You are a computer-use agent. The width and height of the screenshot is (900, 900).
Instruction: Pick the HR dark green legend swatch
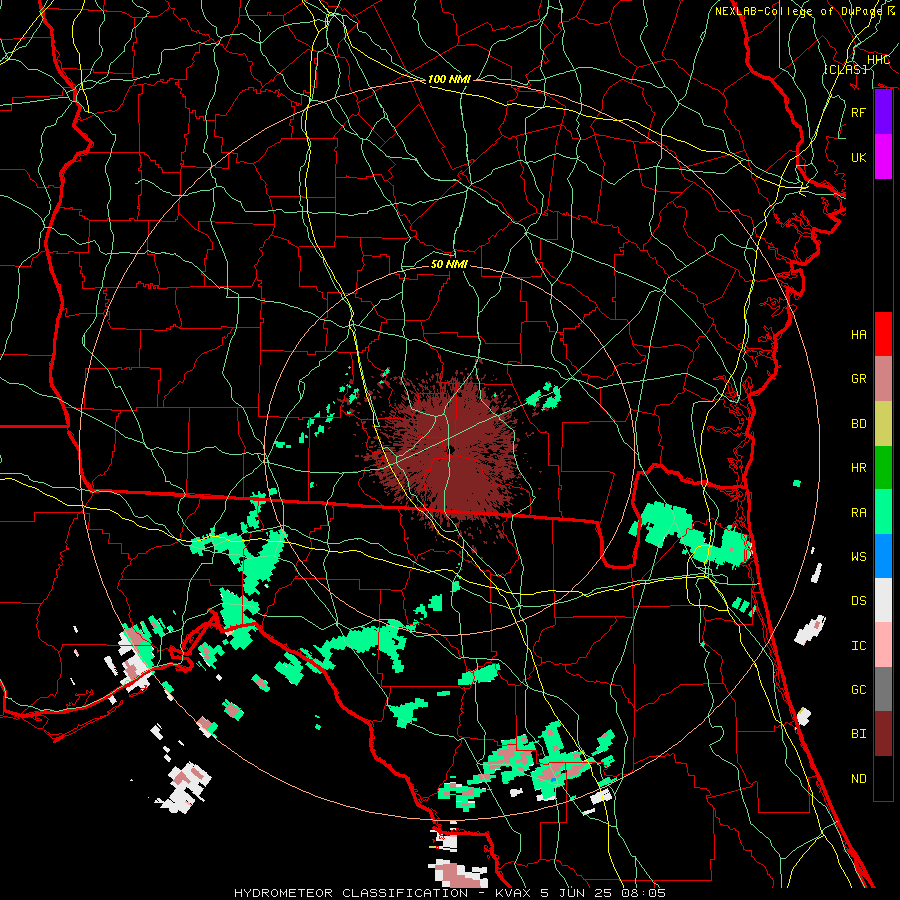[883, 468]
